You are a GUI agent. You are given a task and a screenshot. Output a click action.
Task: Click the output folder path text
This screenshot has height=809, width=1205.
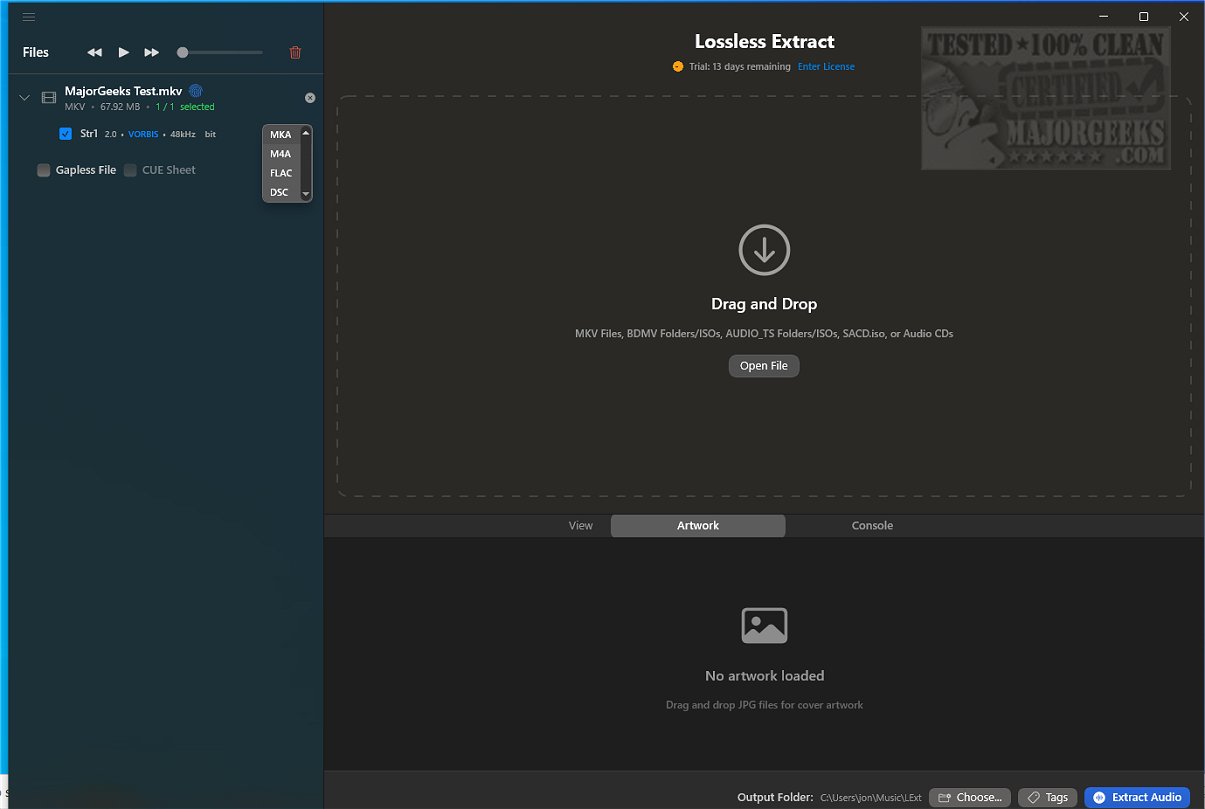click(871, 797)
